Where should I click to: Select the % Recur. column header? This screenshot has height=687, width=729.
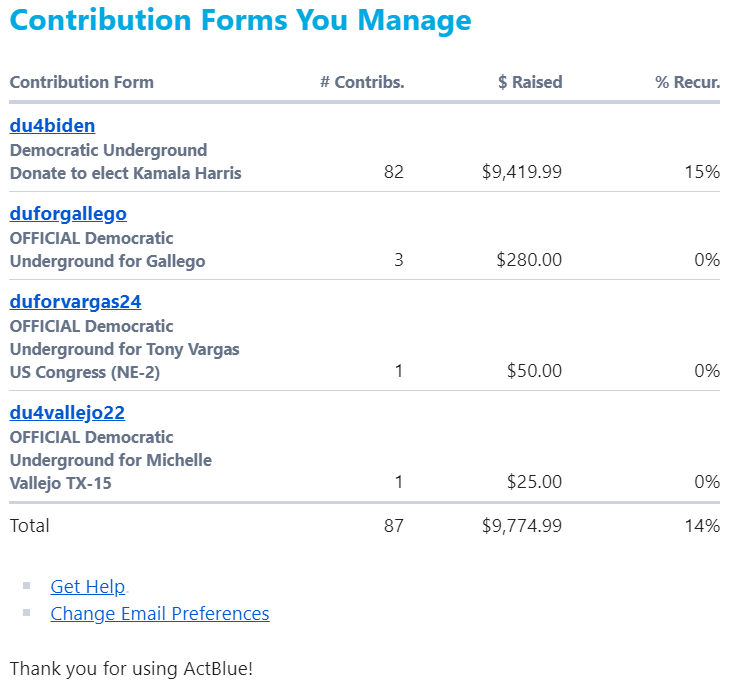[x=687, y=82]
